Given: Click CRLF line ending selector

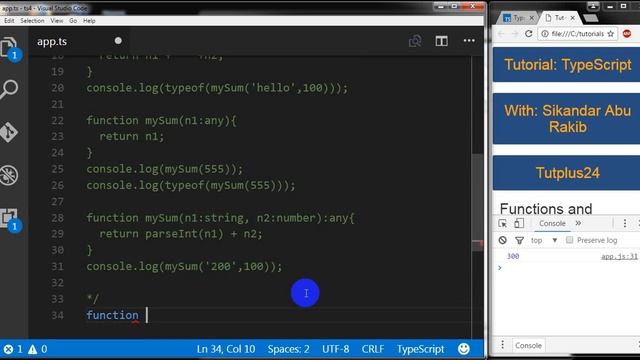Looking at the screenshot, I should (372, 349).
